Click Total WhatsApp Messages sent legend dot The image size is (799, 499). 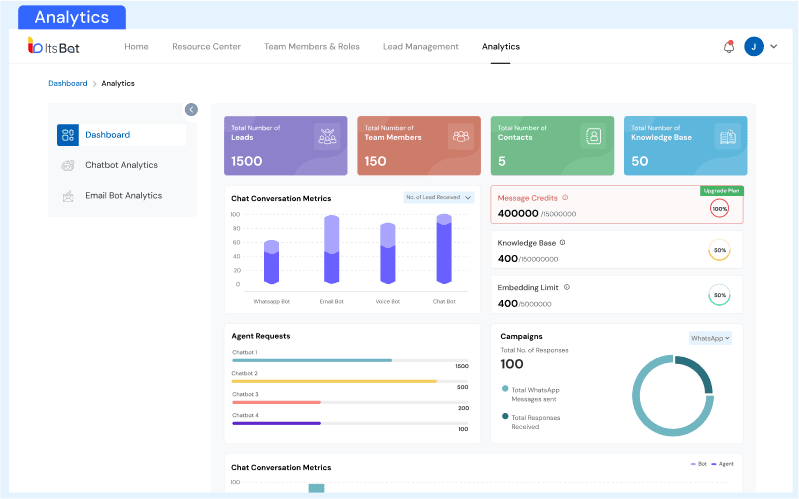pyautogui.click(x=505, y=388)
